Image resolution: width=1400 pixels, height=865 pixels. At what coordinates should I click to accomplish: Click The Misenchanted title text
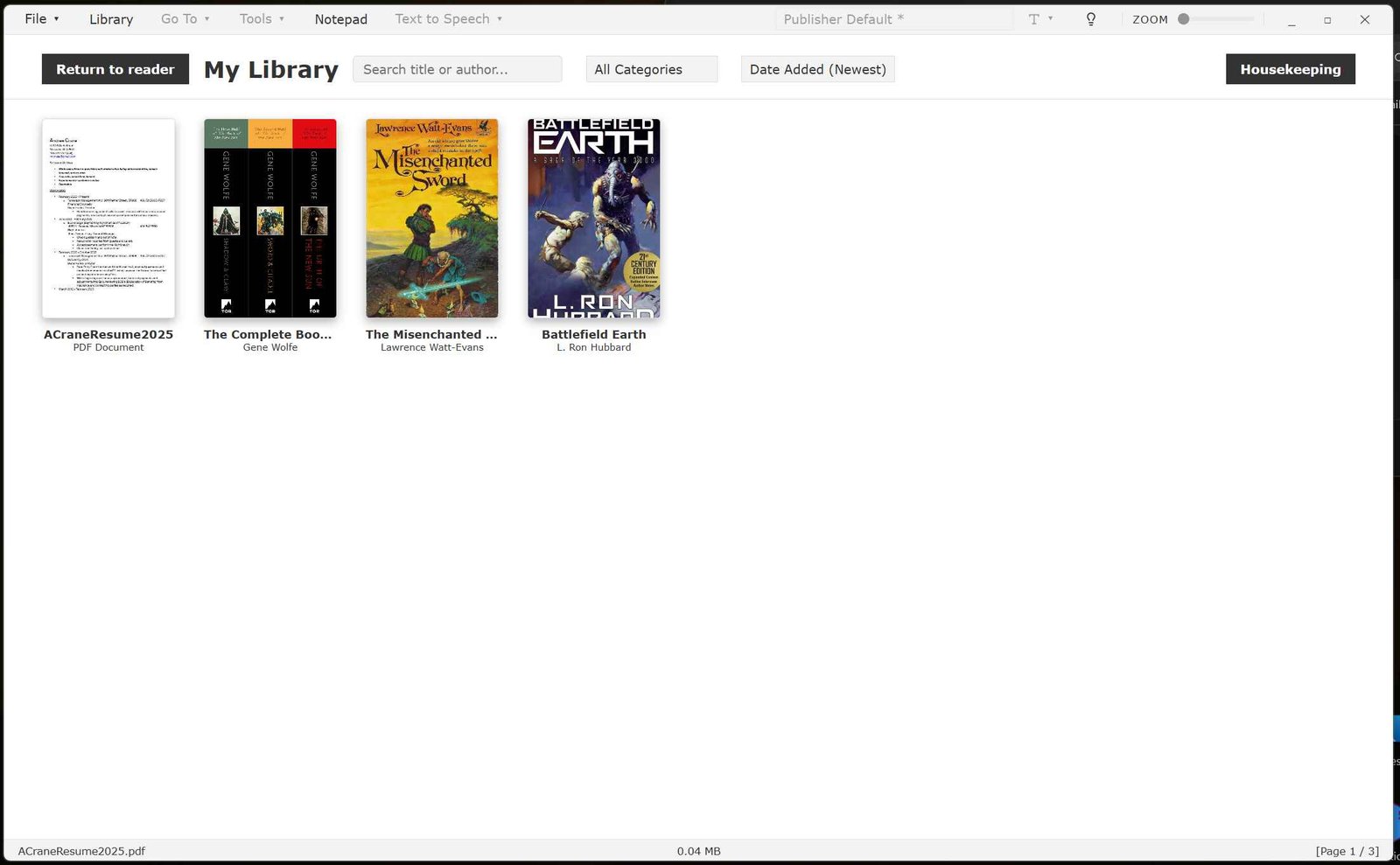[x=431, y=334]
